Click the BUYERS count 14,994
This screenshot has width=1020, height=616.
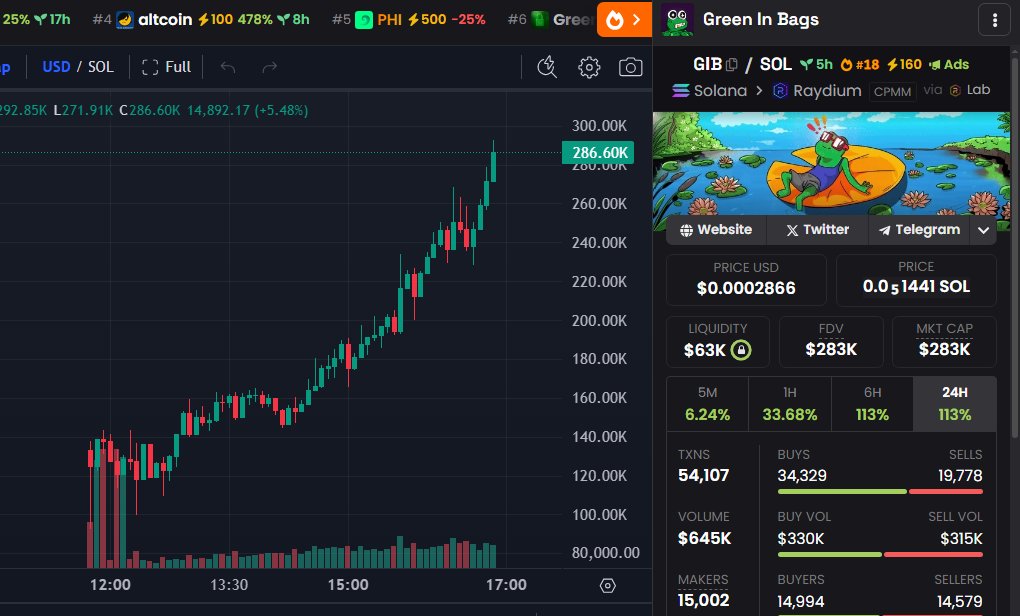pyautogui.click(x=801, y=602)
